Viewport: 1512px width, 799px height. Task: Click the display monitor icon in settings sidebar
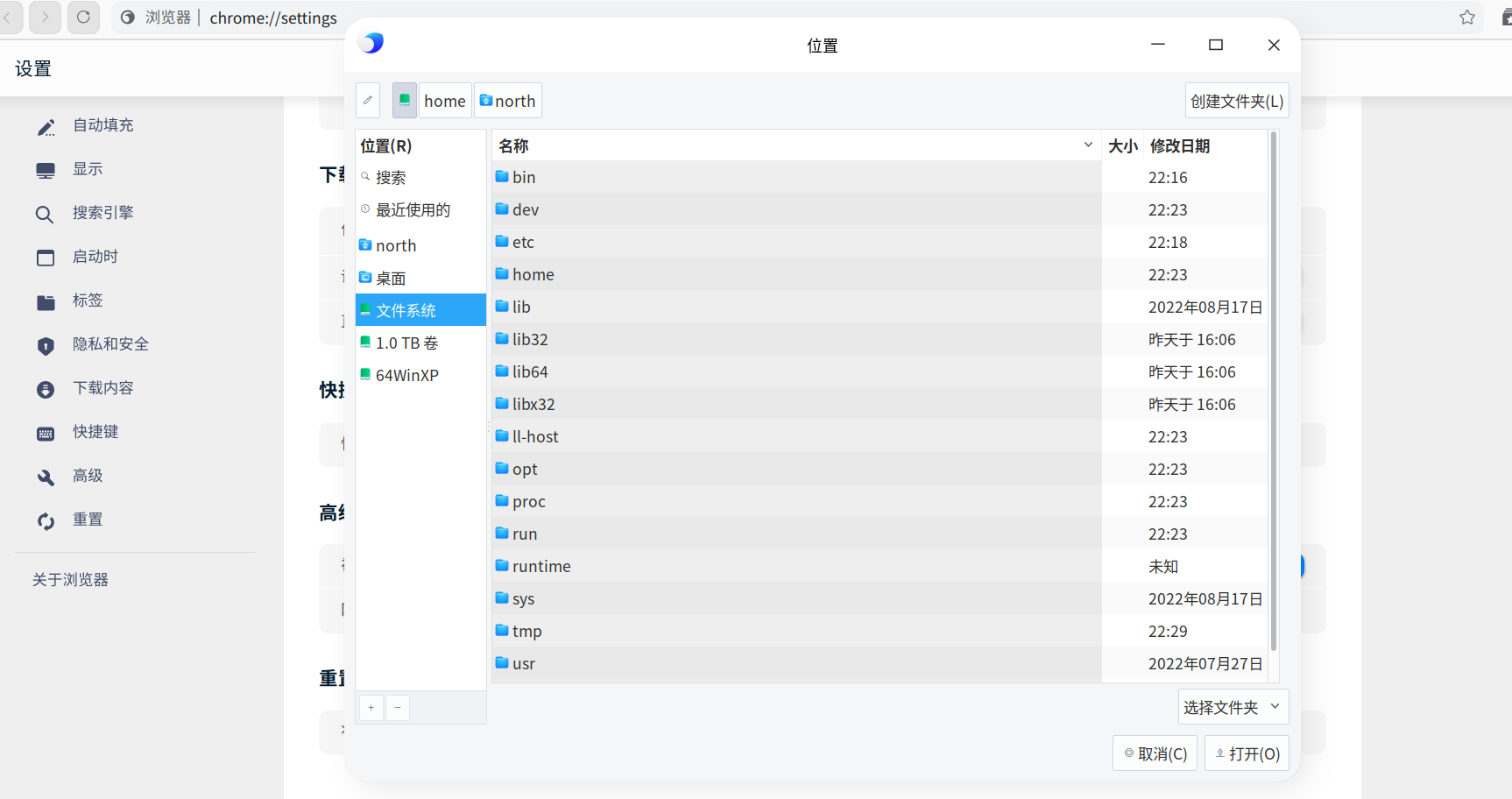pyautogui.click(x=46, y=170)
